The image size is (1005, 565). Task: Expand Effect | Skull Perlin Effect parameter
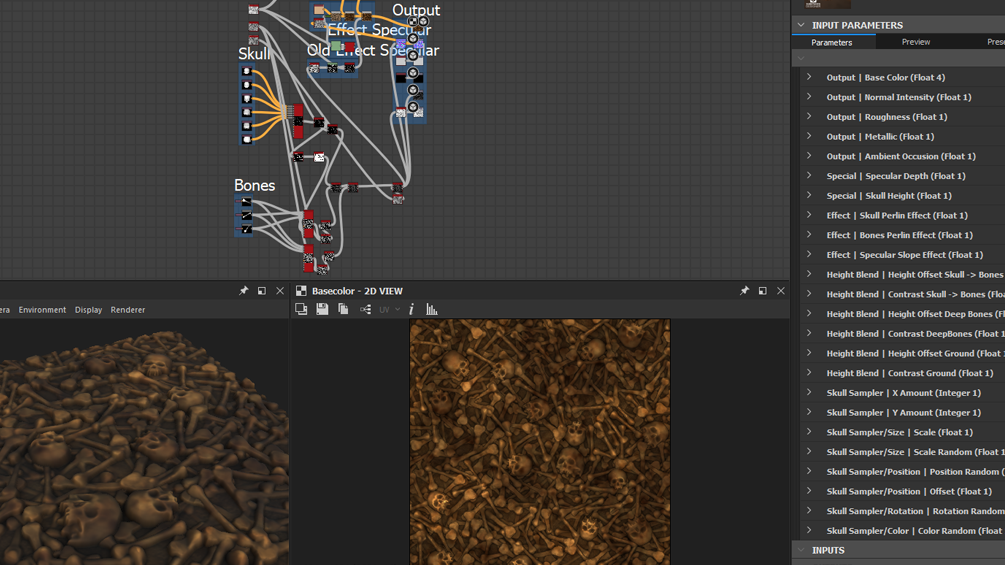[x=809, y=215]
